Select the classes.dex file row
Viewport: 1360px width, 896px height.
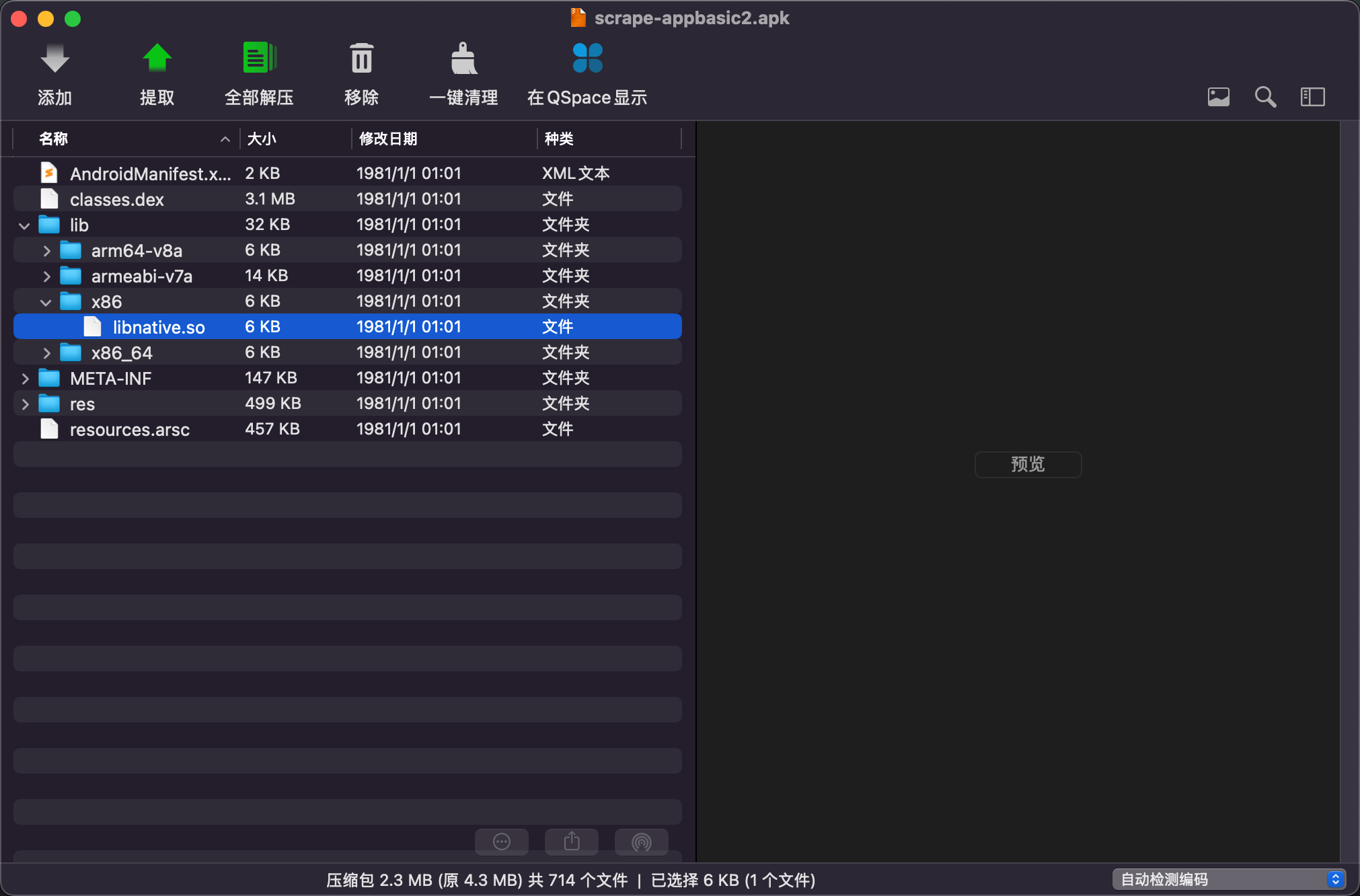(x=117, y=200)
